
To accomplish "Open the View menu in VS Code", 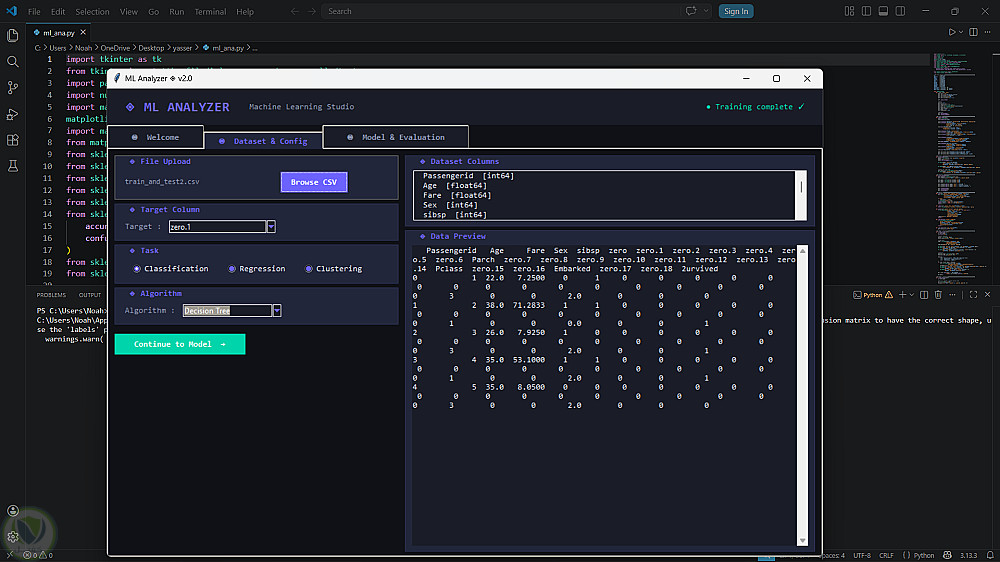I will [x=129, y=11].
